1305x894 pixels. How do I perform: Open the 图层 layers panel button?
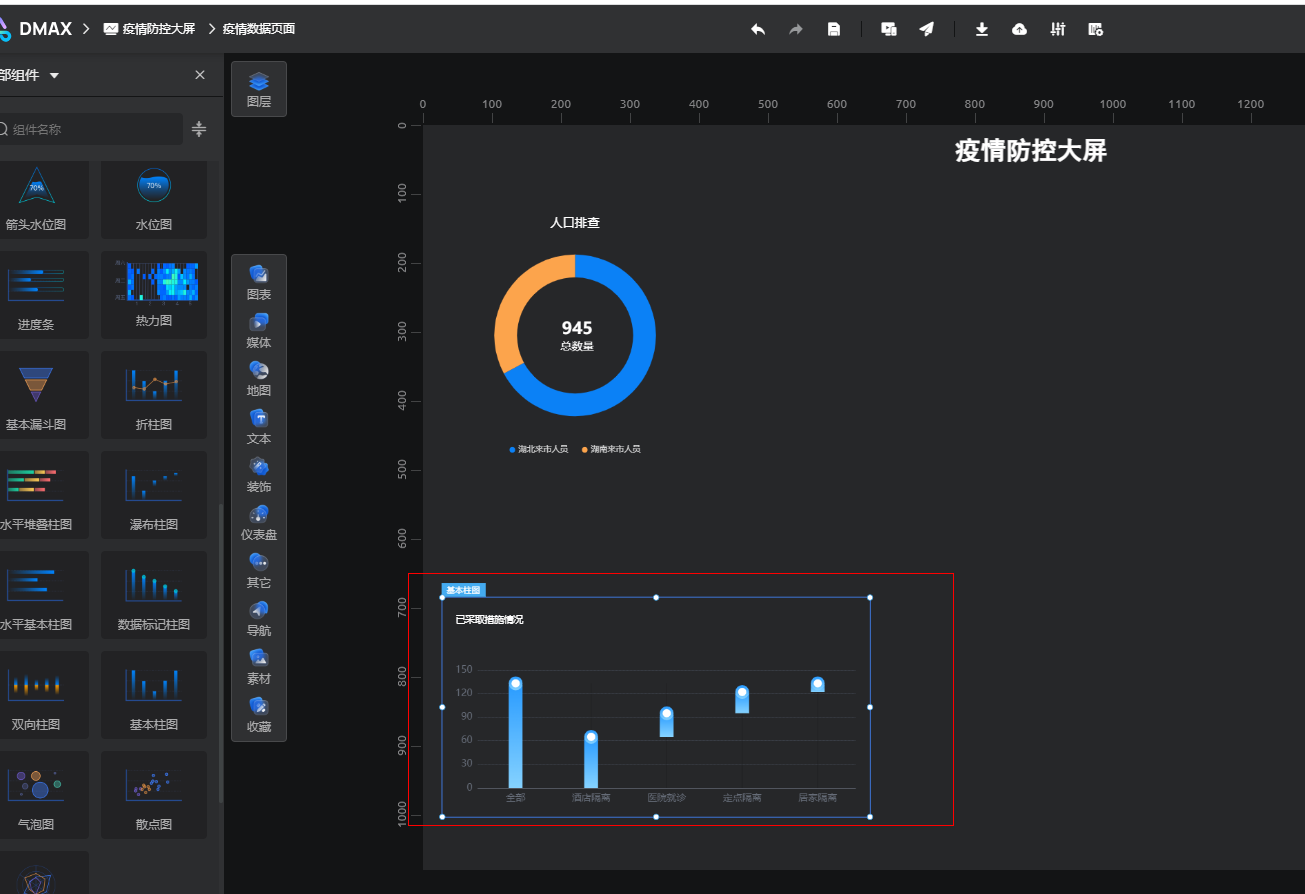(259, 89)
